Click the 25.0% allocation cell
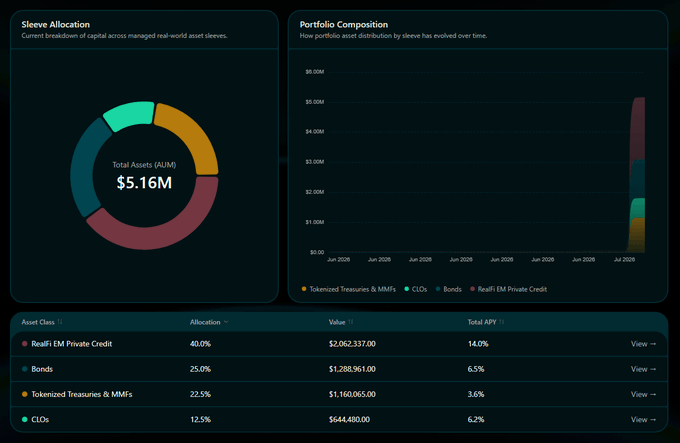Screen dimensions: 680x443 click(200, 369)
